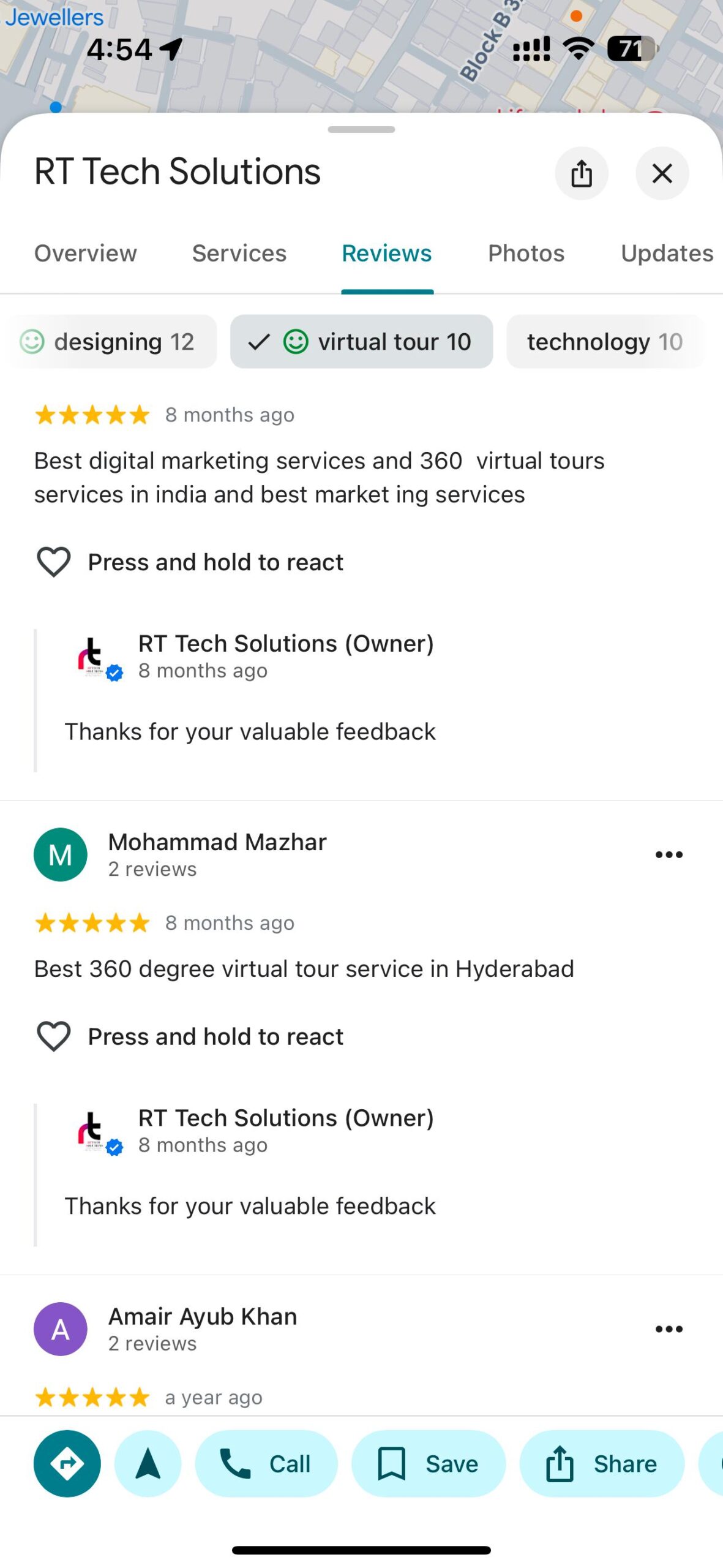Deselect the 'virtual tour 10' filter chip

[x=361, y=342]
